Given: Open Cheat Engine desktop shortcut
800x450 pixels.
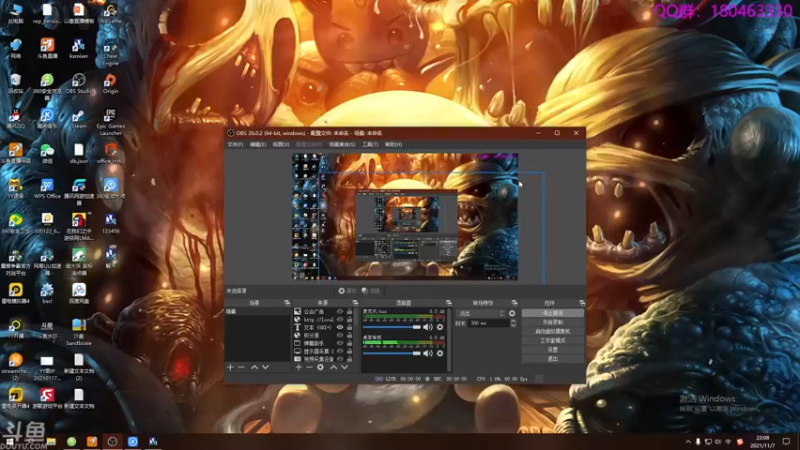Looking at the screenshot, I should 110,52.
